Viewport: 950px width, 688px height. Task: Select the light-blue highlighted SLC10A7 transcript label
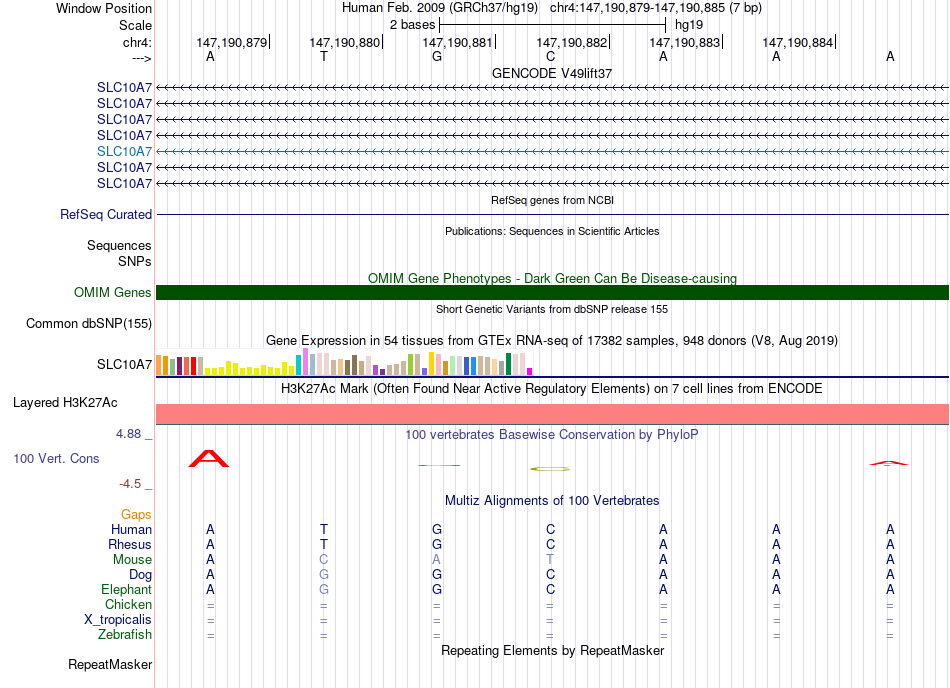click(124, 151)
